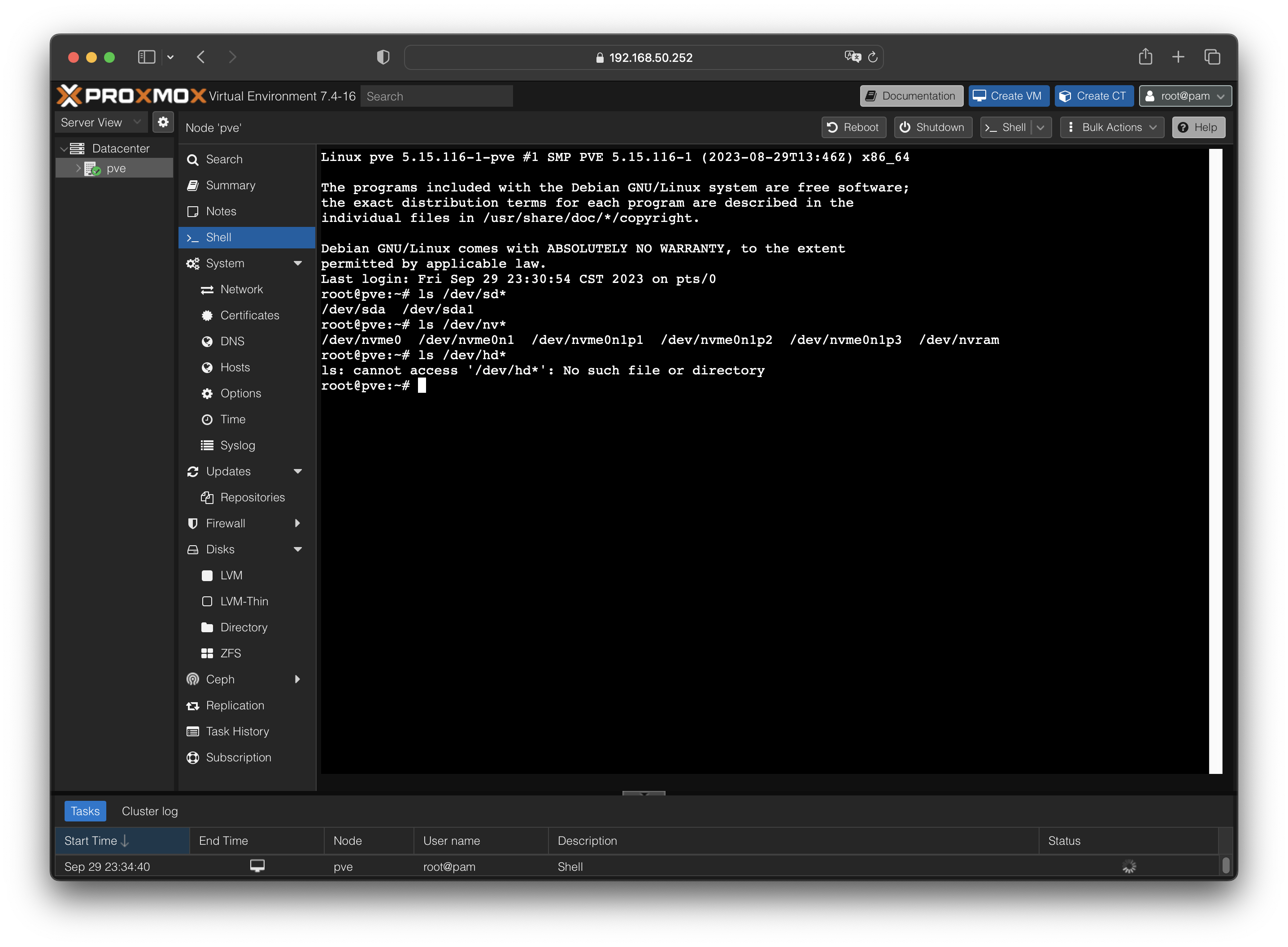Toggle the Safari sidebar button
This screenshot has width=1288, height=947.
point(147,57)
